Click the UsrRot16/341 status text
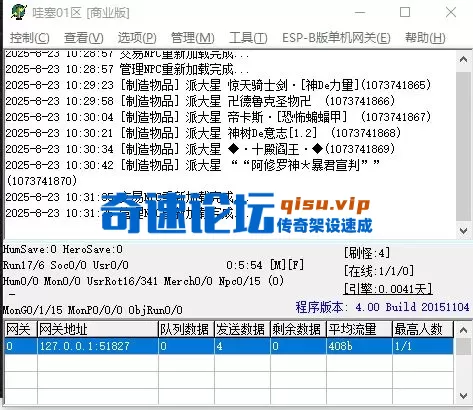This screenshot has height=410, width=473. click(122, 281)
